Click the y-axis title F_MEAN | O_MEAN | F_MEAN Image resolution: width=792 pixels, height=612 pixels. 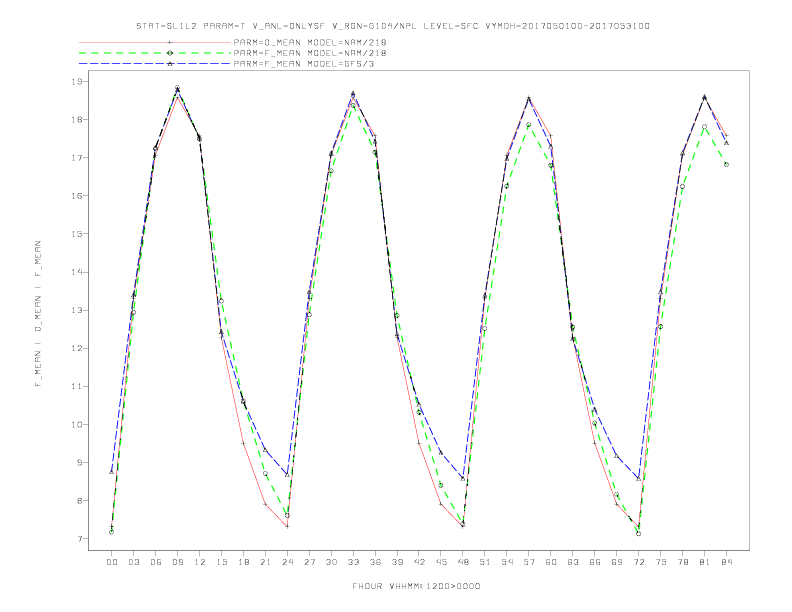(38, 314)
